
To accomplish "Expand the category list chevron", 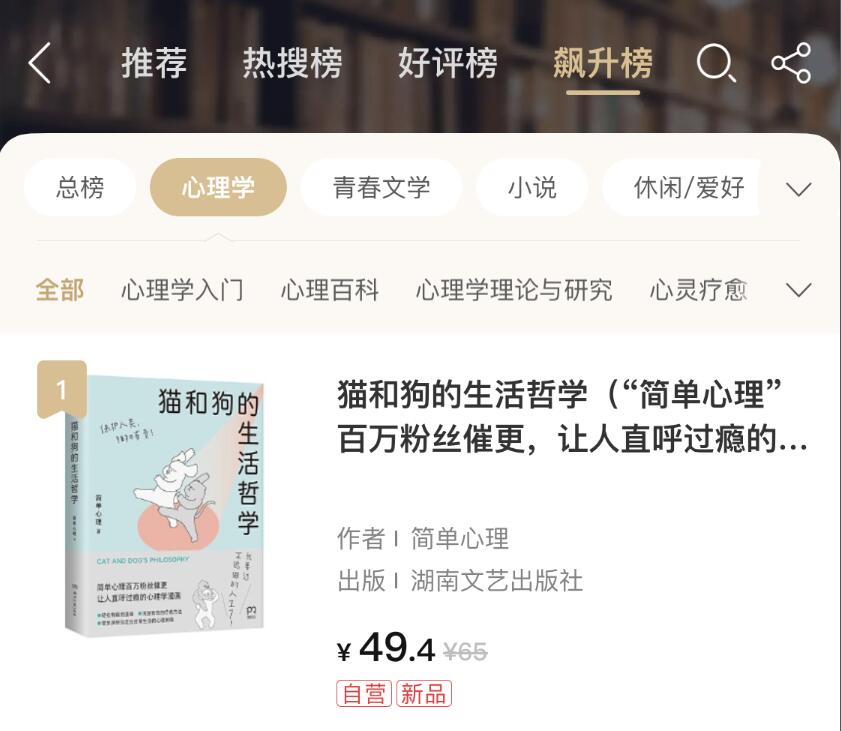I will pyautogui.click(x=798, y=188).
